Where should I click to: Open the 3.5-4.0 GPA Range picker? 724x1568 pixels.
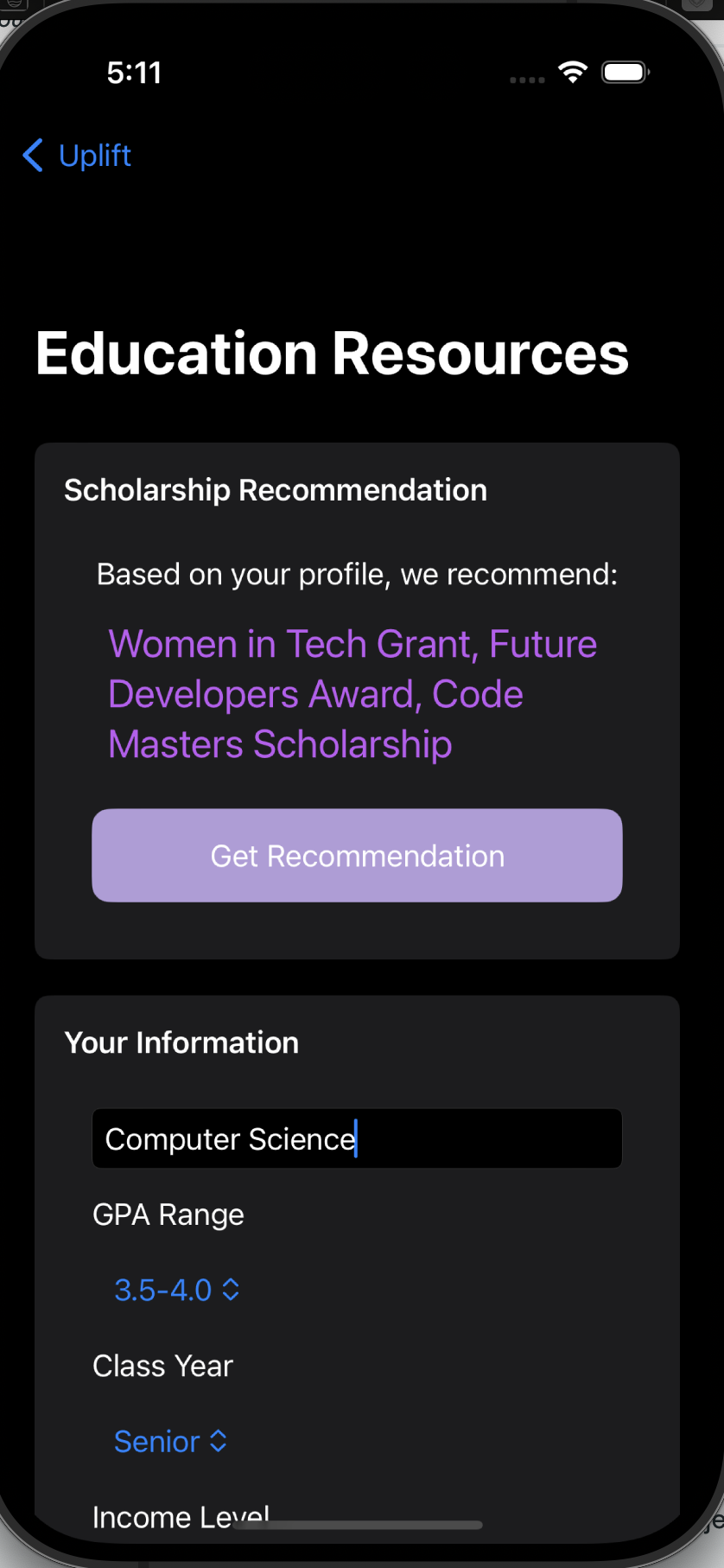[x=163, y=1290]
